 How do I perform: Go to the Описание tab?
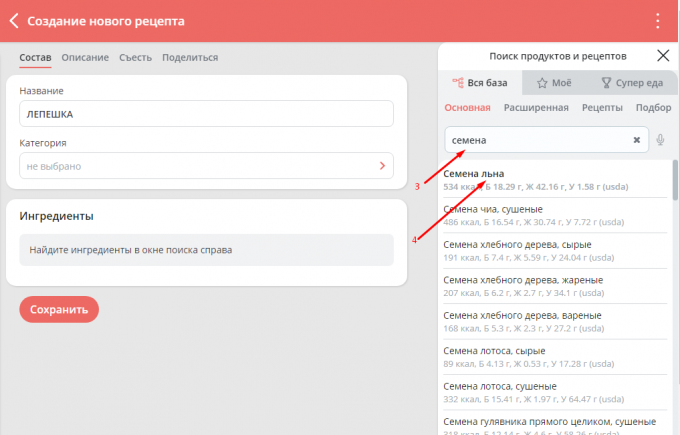85,58
